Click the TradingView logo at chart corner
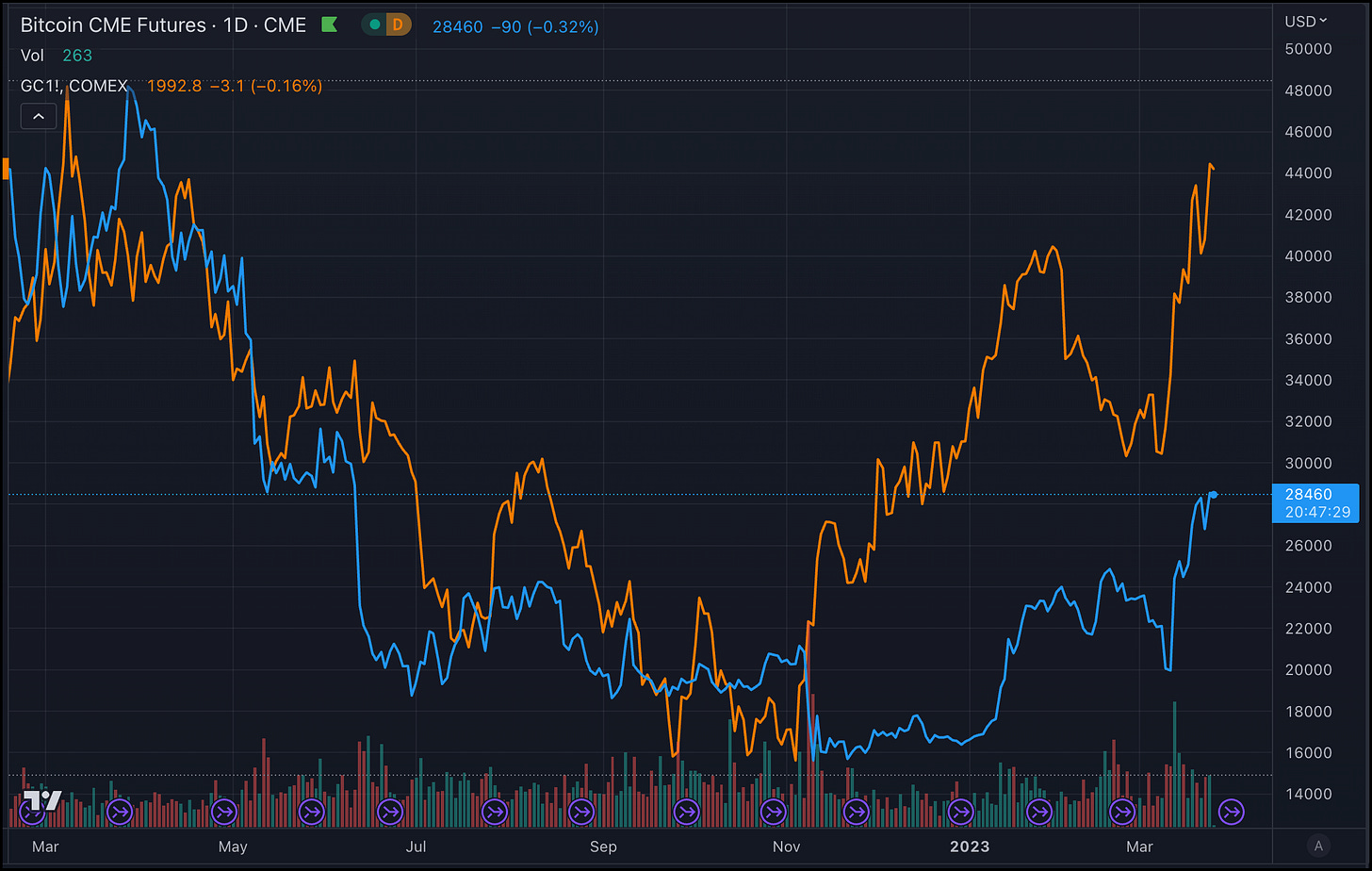Screen dimensions: 1372x871 (x=42, y=801)
